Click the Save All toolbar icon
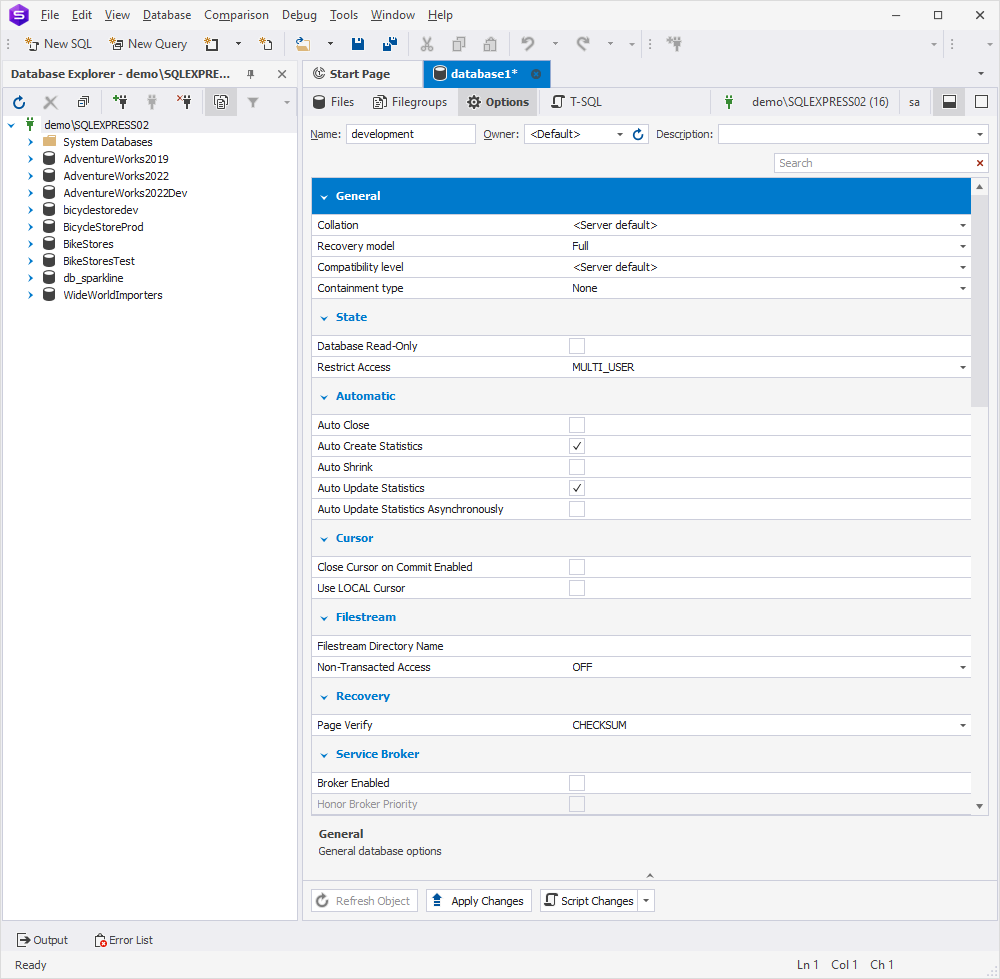The width and height of the screenshot is (1000, 979). (x=390, y=44)
